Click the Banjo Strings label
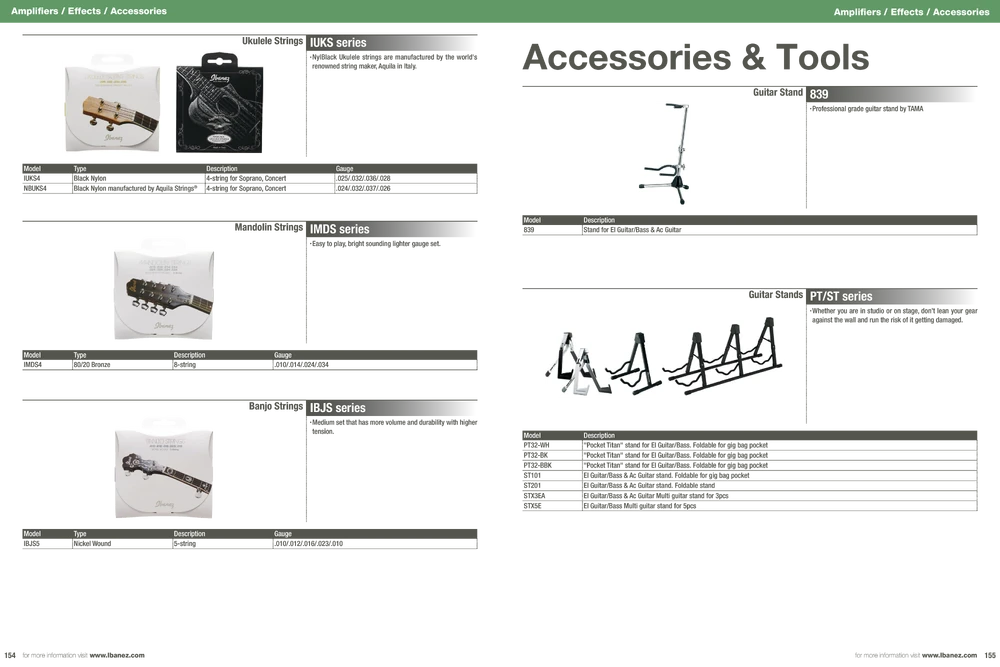 click(276, 406)
